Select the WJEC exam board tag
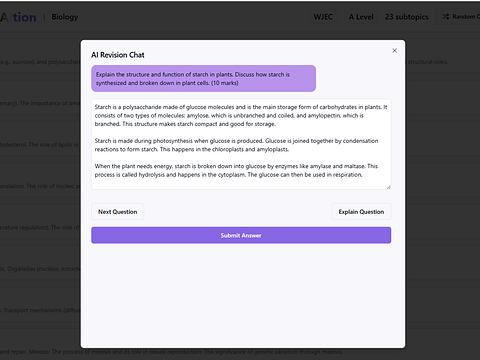The height and width of the screenshot is (360, 480). 323,17
